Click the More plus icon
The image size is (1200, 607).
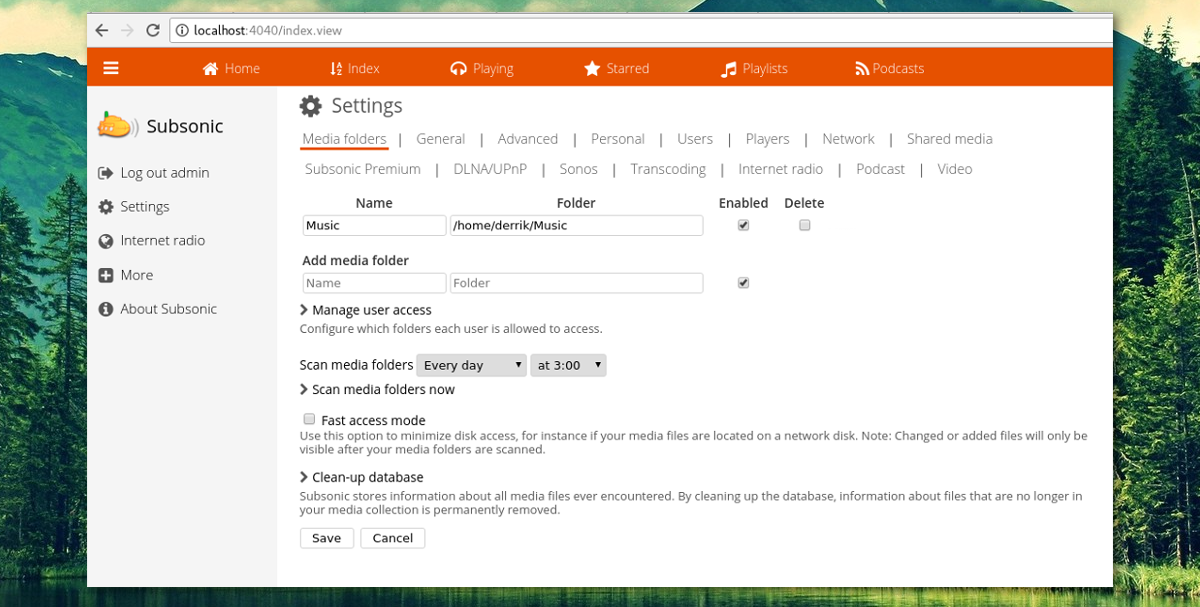(x=106, y=275)
